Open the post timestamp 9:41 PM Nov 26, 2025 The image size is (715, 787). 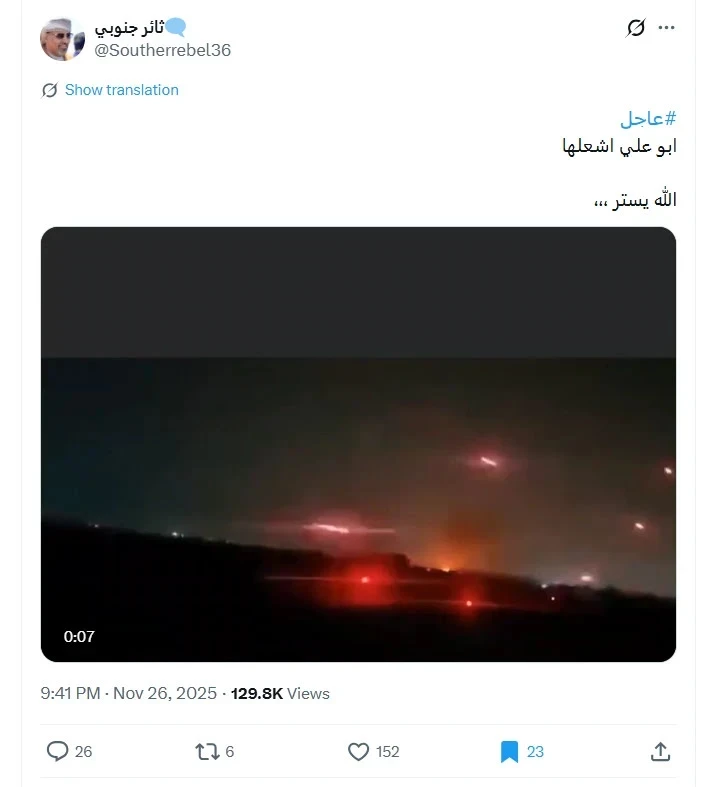(128, 693)
